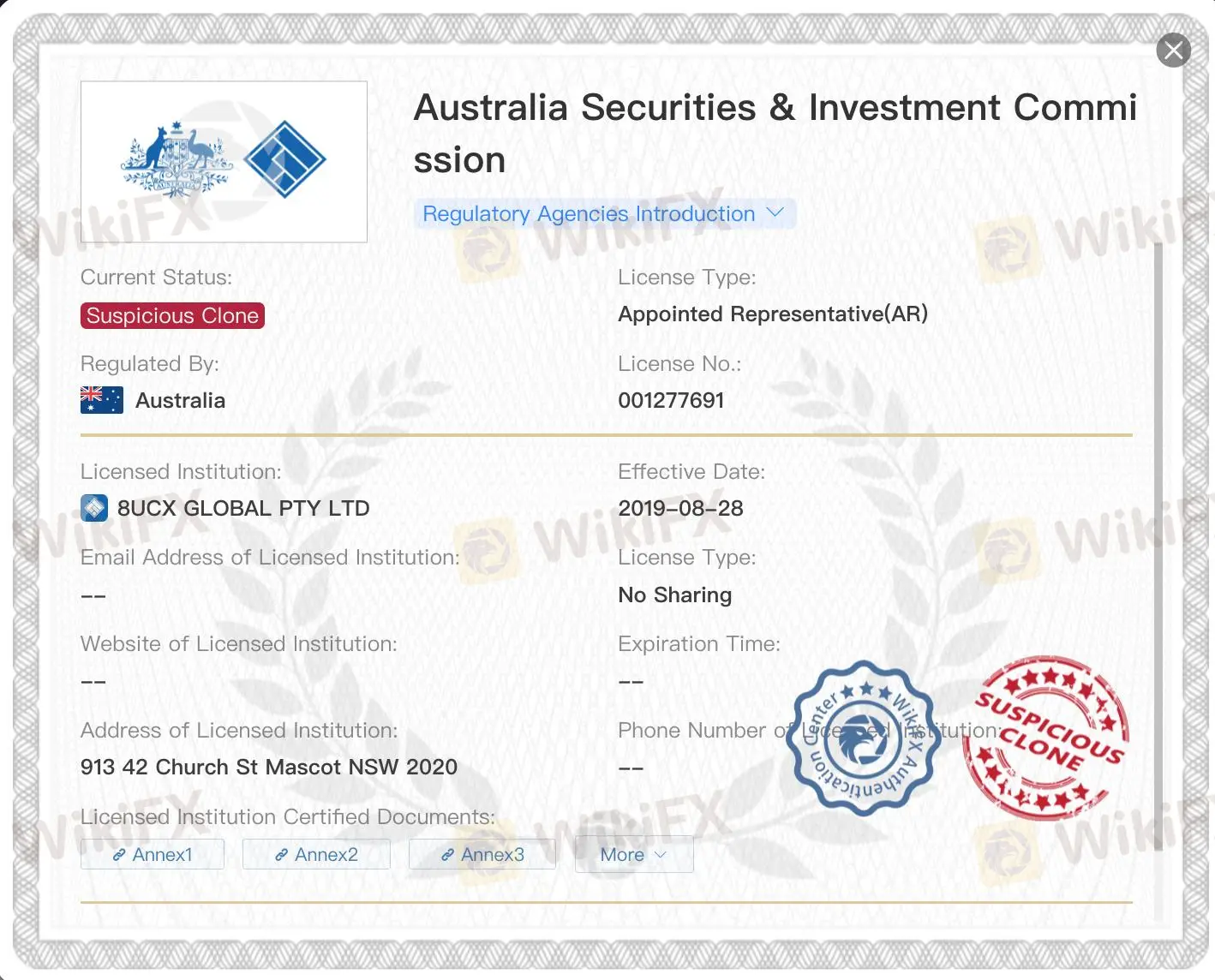The width and height of the screenshot is (1215, 980).
Task: Click the vertical scrollbar on the certificate
Action: coord(1158,548)
